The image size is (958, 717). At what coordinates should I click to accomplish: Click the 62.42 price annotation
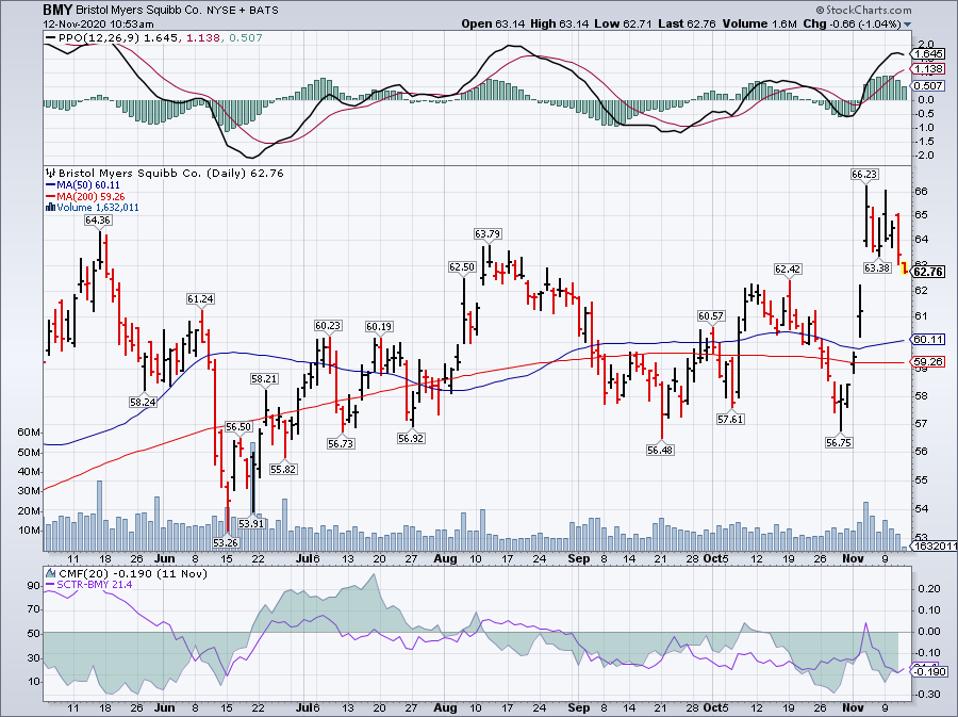click(x=788, y=269)
